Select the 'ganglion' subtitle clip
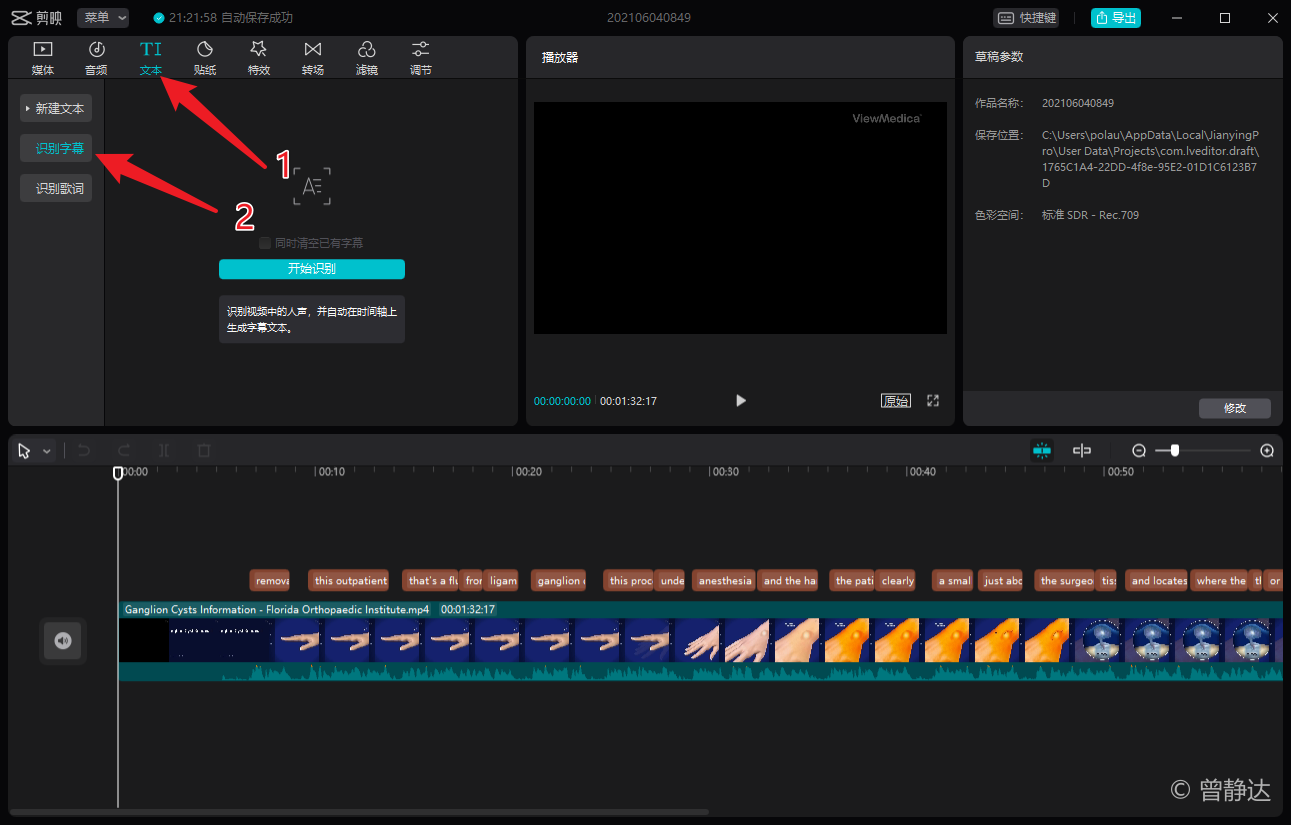The image size is (1291, 825). (x=558, y=581)
